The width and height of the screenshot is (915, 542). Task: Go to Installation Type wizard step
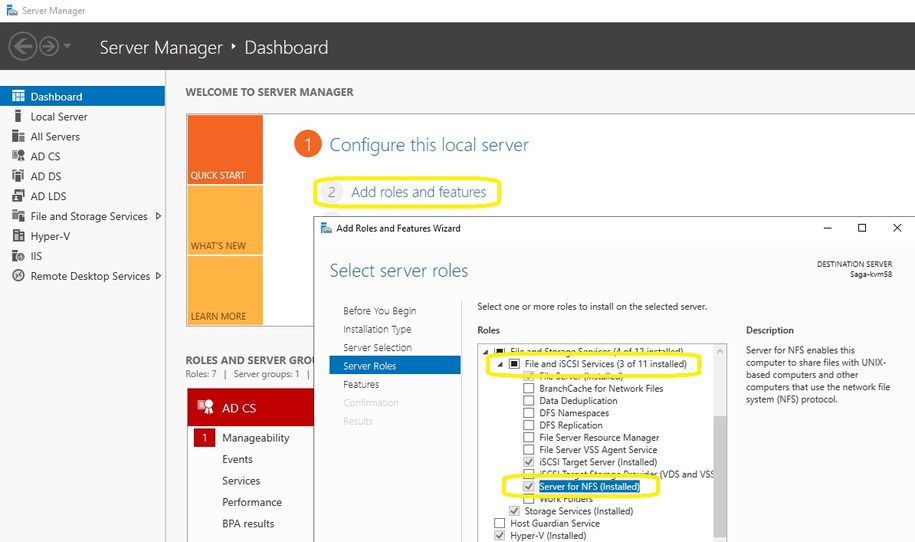[x=377, y=329]
